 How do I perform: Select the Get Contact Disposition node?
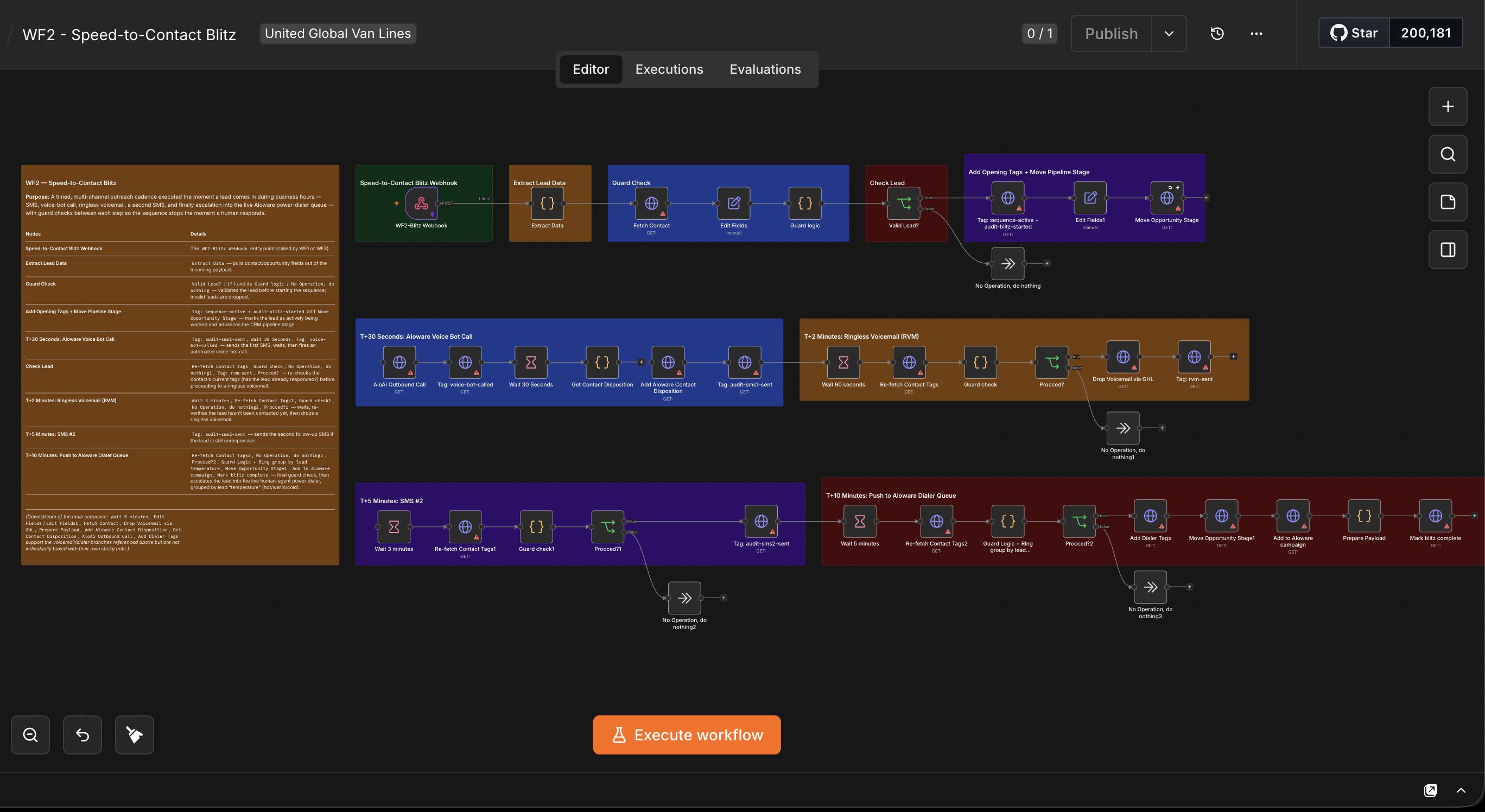(x=602, y=363)
